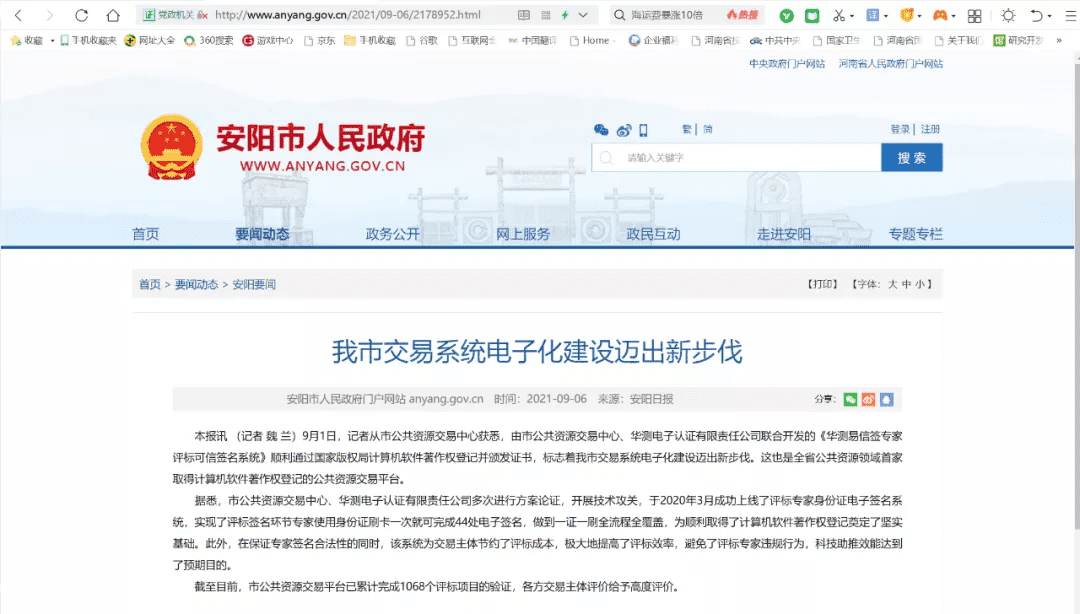Open reader mode icon in address bar
1080x614 pixels.
pos(523,15)
